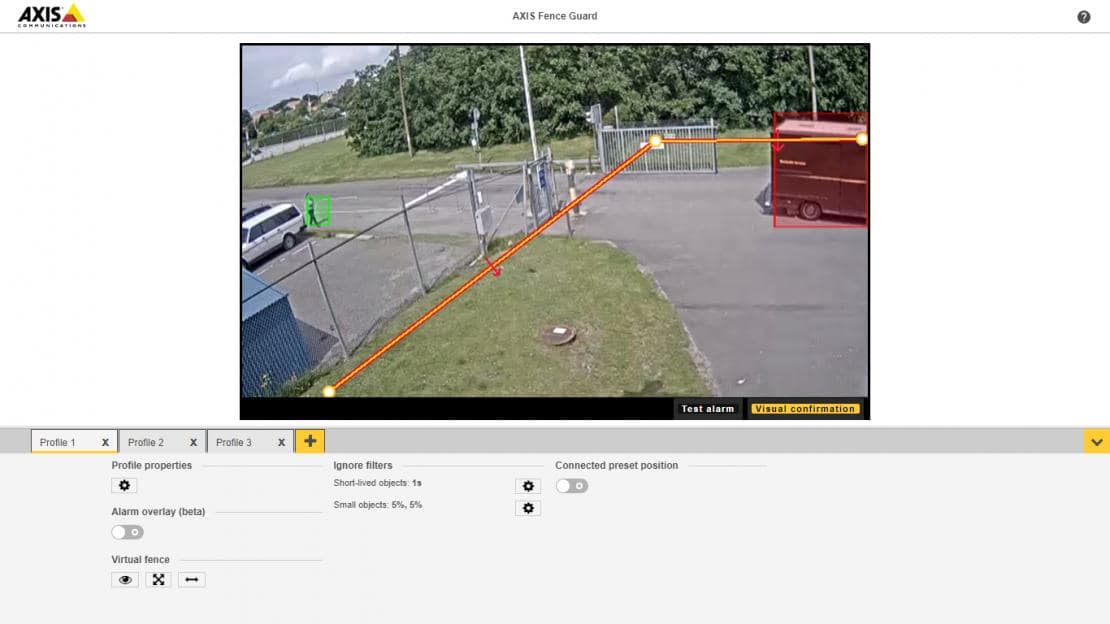Screen dimensions: 1110x624
Task: Click the fence corner node near the gate
Action: [656, 142]
